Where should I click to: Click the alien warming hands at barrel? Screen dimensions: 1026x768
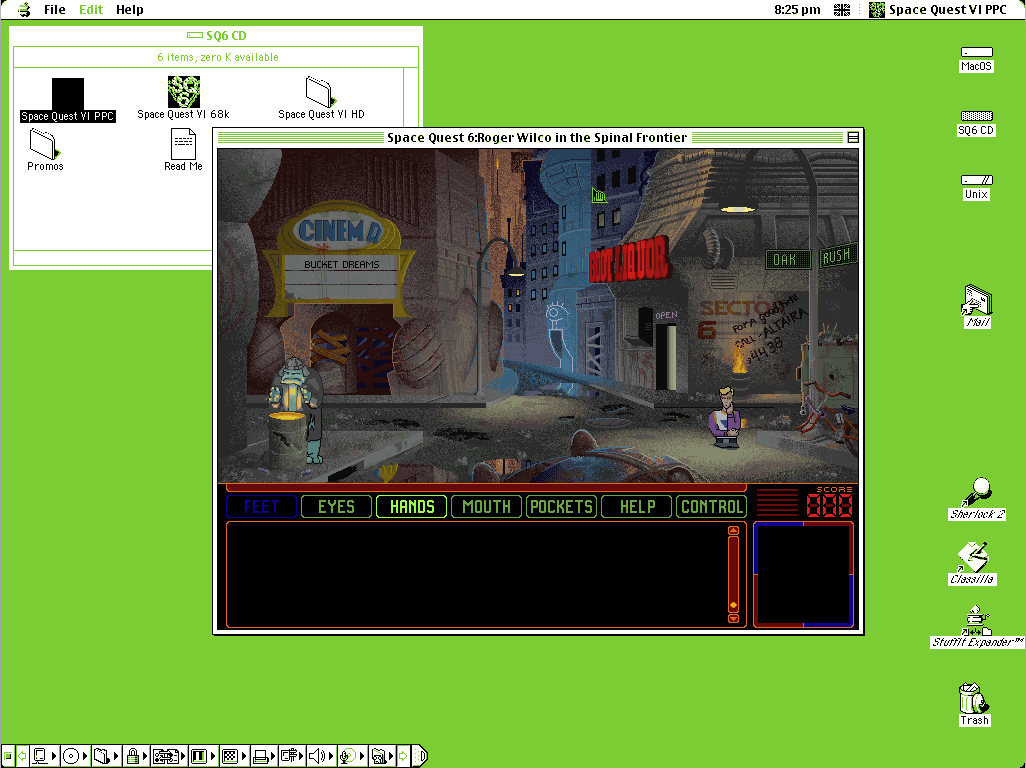tap(298, 409)
